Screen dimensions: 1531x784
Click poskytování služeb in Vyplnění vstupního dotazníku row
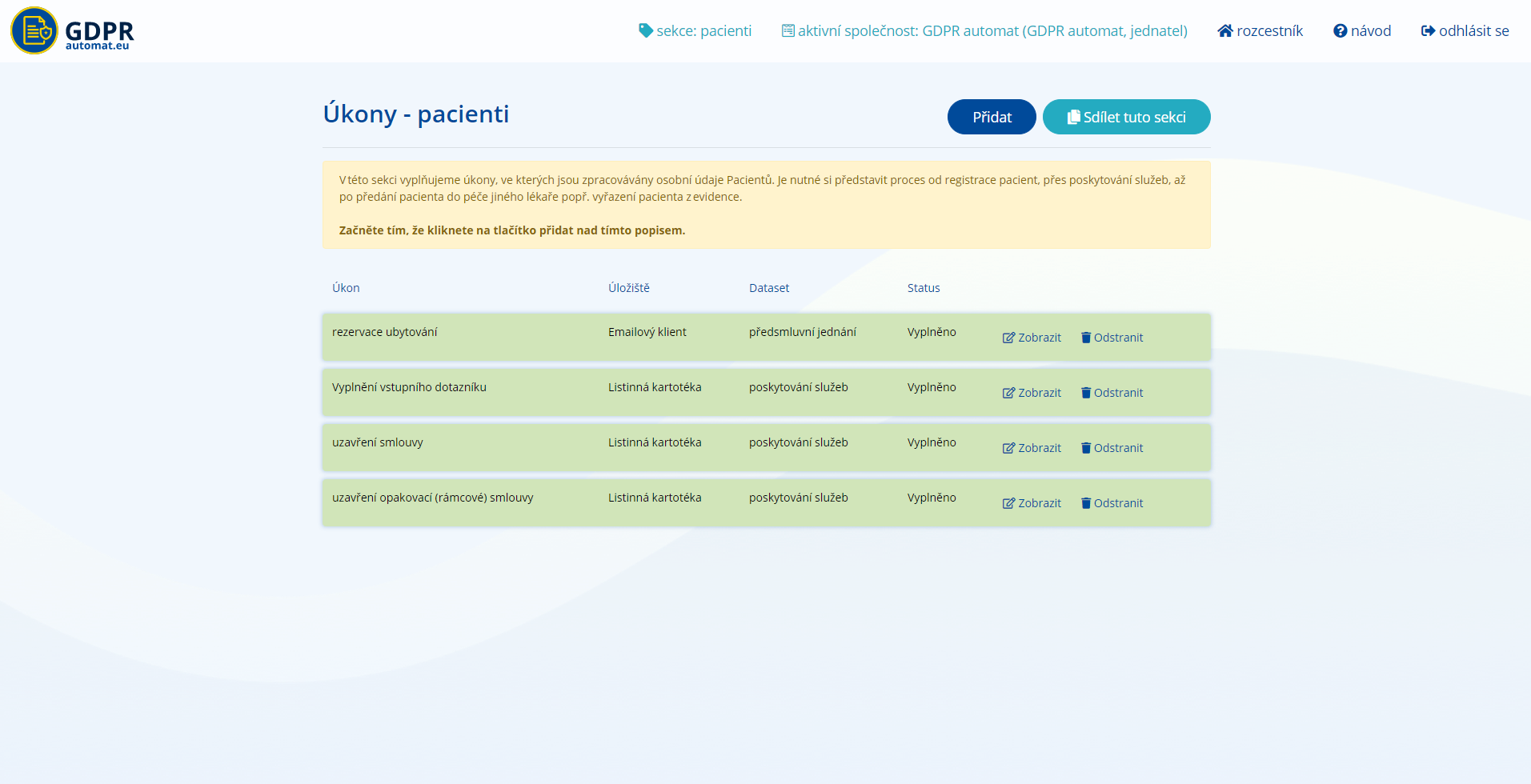[799, 387]
